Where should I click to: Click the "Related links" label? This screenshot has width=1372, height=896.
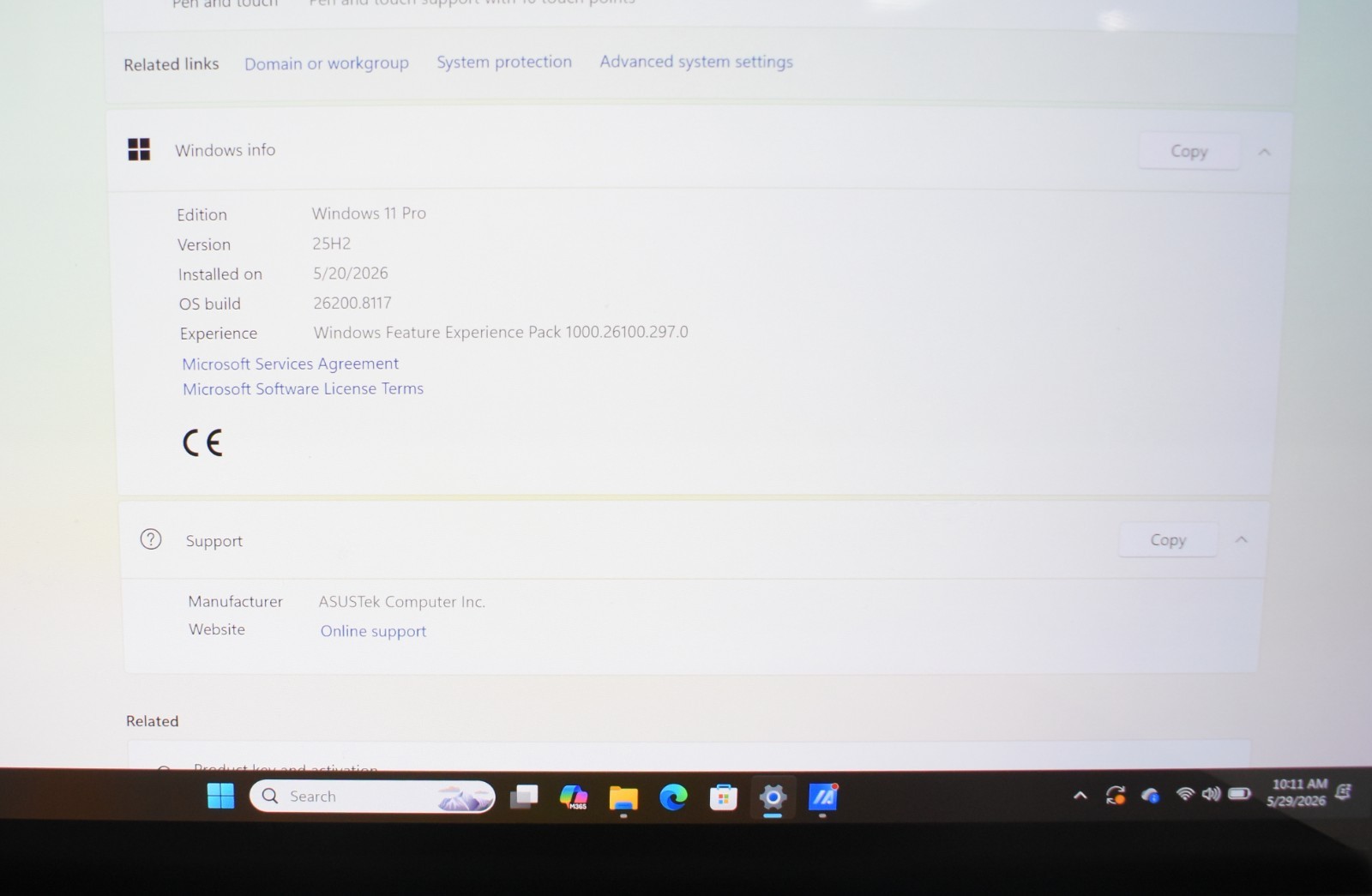(x=171, y=64)
